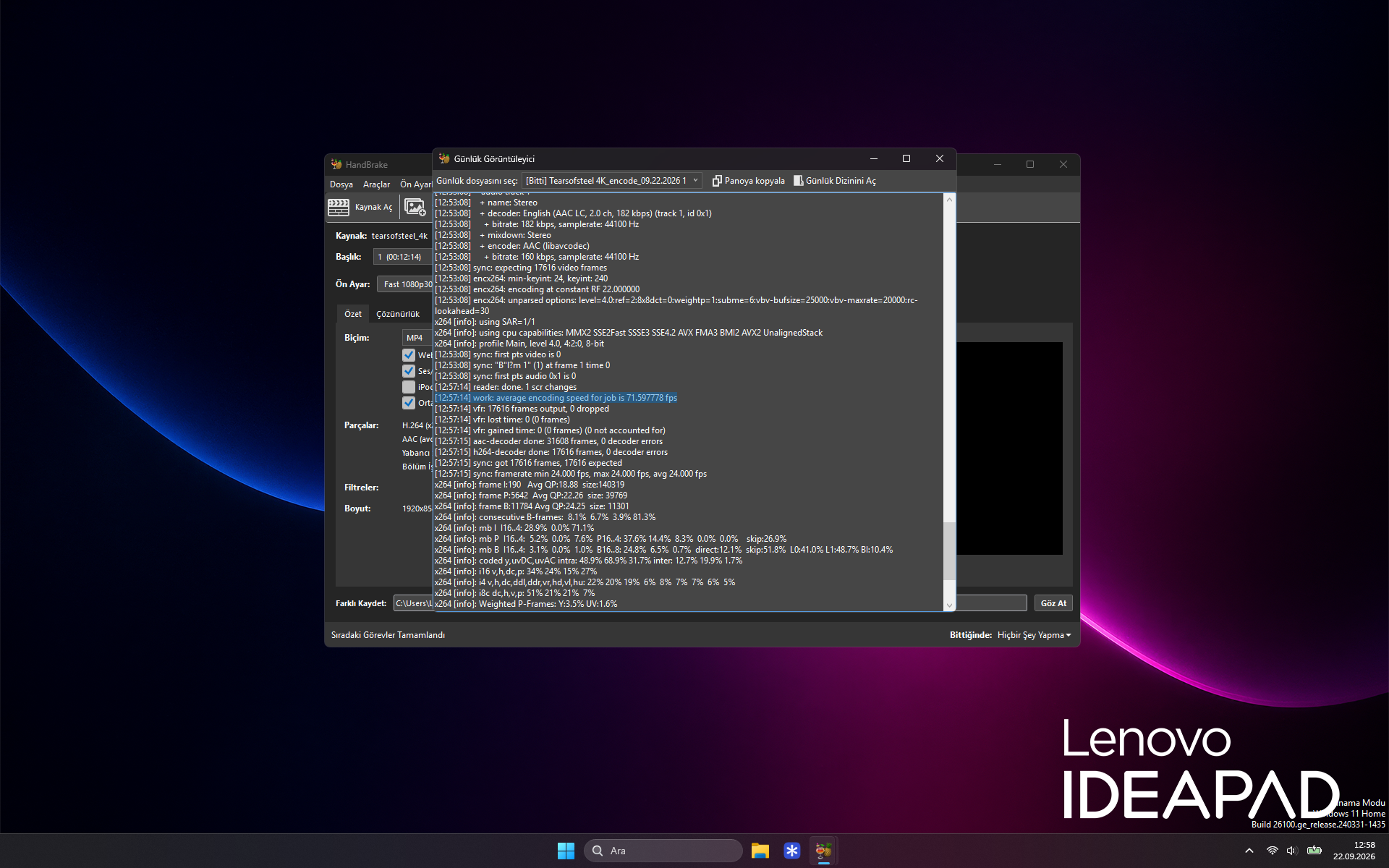
Task: Maximize the Günlük Görüntüleyici window
Action: 906,158
